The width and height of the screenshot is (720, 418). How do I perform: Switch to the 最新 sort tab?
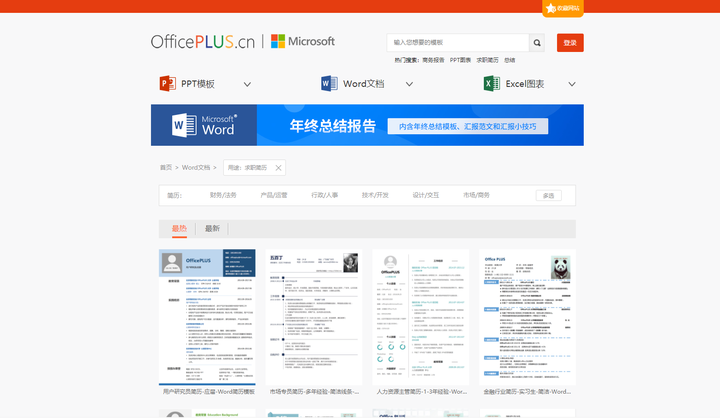pyautogui.click(x=212, y=228)
